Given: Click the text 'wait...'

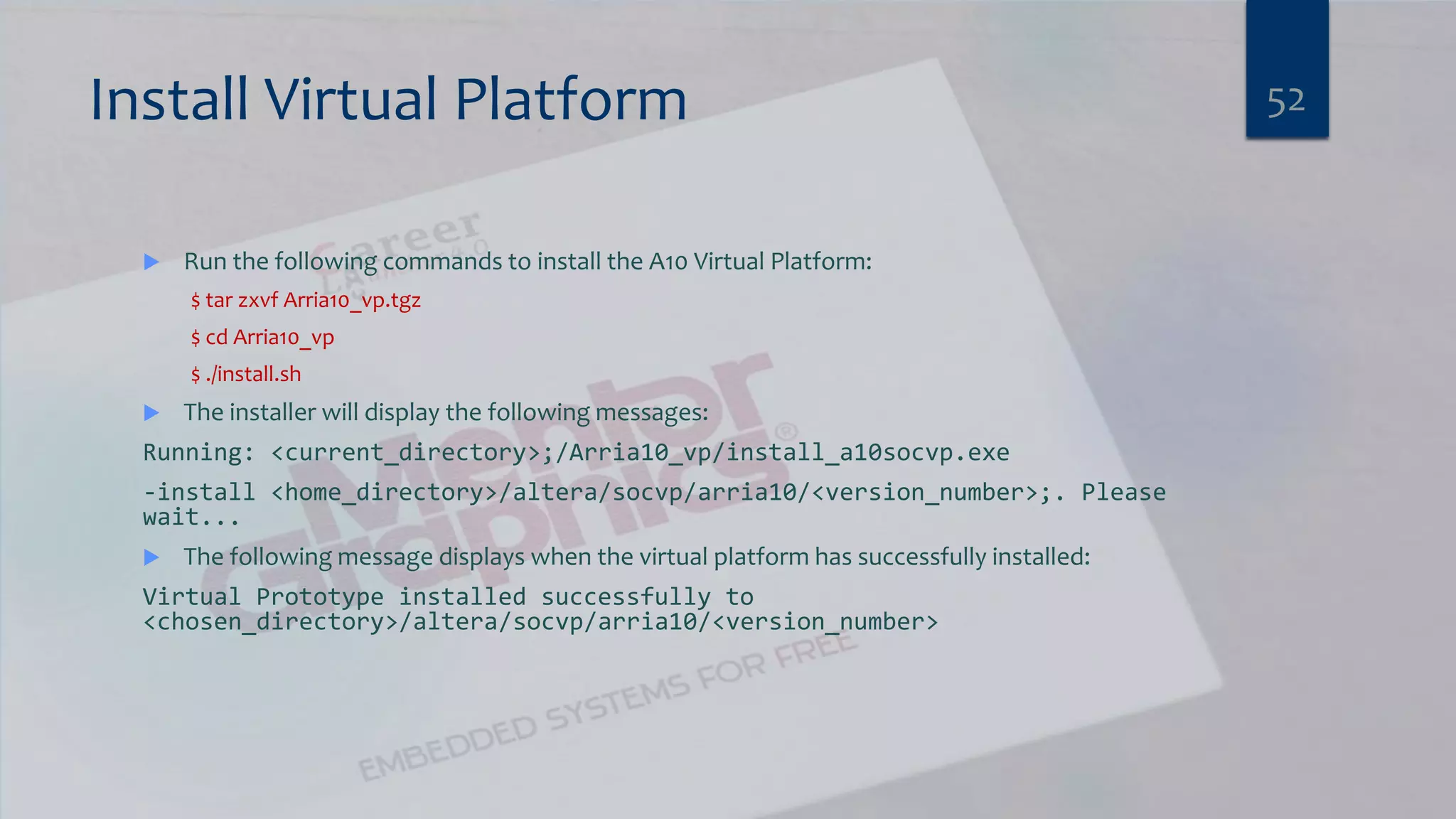Looking at the screenshot, I should [x=191, y=518].
